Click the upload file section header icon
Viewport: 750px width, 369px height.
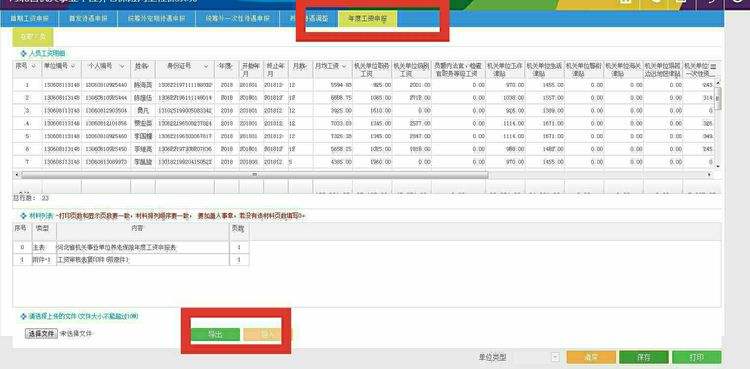(23, 316)
